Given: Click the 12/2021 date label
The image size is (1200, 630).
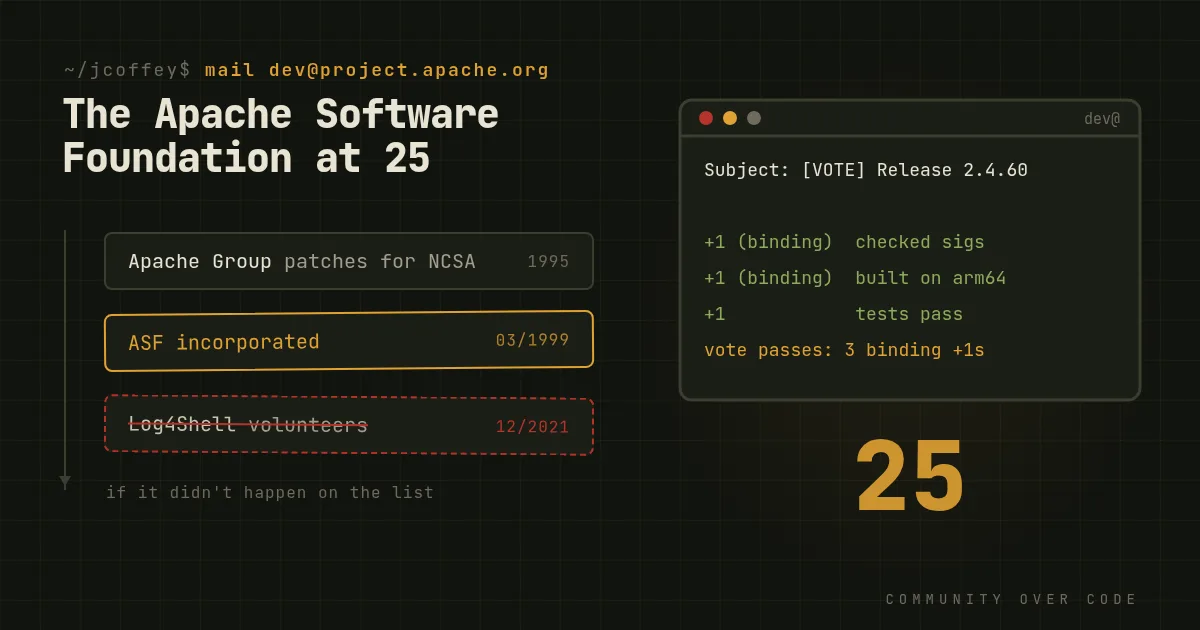Looking at the screenshot, I should pos(532,427).
